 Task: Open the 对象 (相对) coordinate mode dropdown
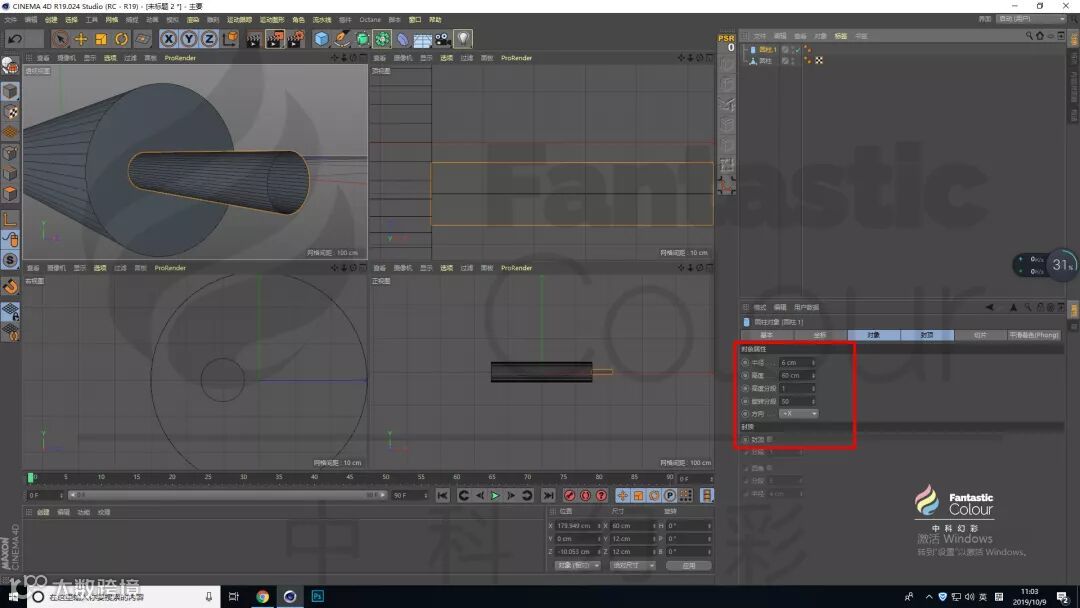click(x=577, y=565)
